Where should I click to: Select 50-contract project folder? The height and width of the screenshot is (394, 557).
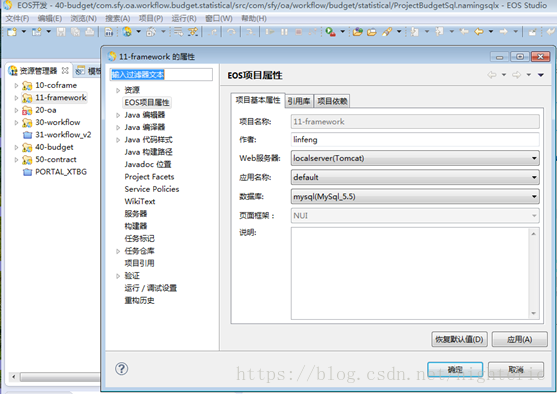coord(56,160)
